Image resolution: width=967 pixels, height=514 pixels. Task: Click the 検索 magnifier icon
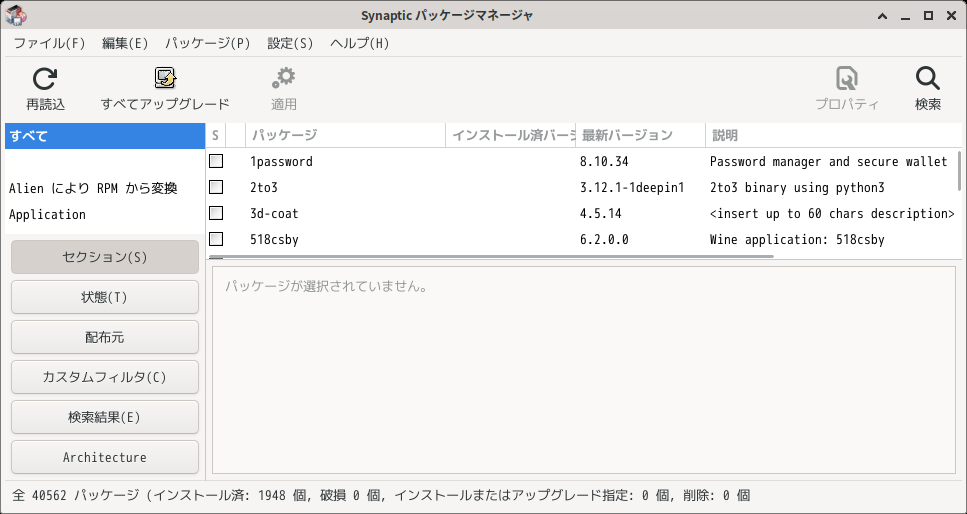click(928, 79)
